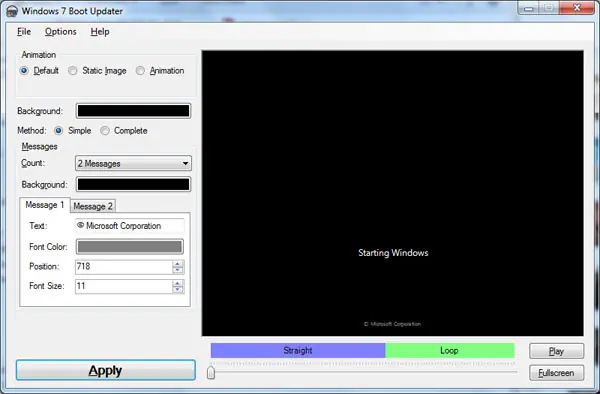Open the Help menu
This screenshot has height=394, width=600.
click(100, 32)
